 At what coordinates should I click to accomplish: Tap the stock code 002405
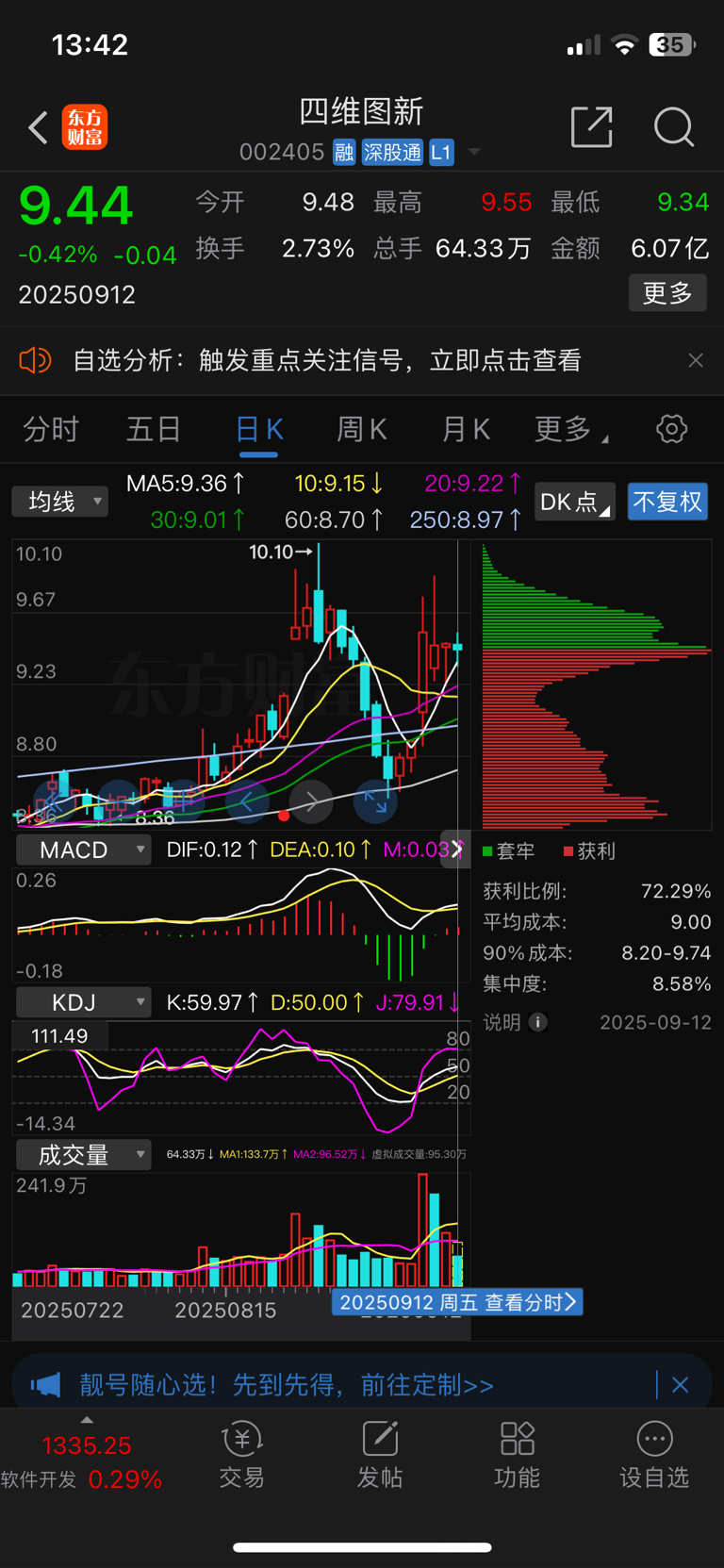click(x=282, y=152)
